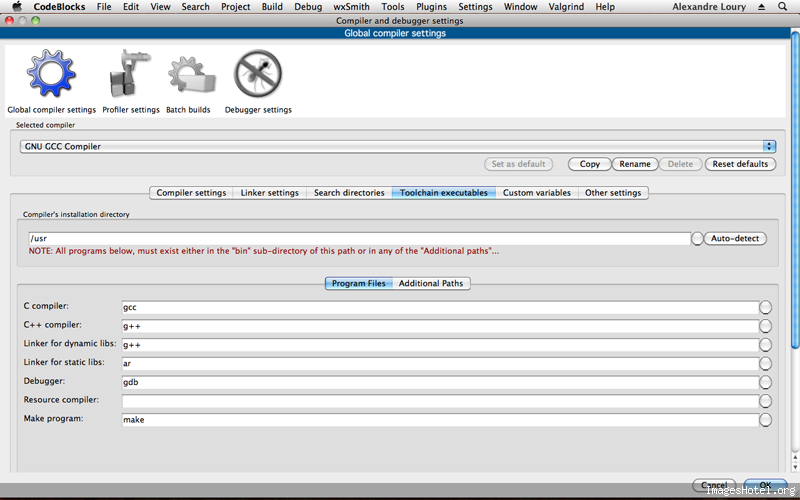Screen dimensions: 800x500
Task: Browse for Resource compiler executable
Action: click(765, 401)
